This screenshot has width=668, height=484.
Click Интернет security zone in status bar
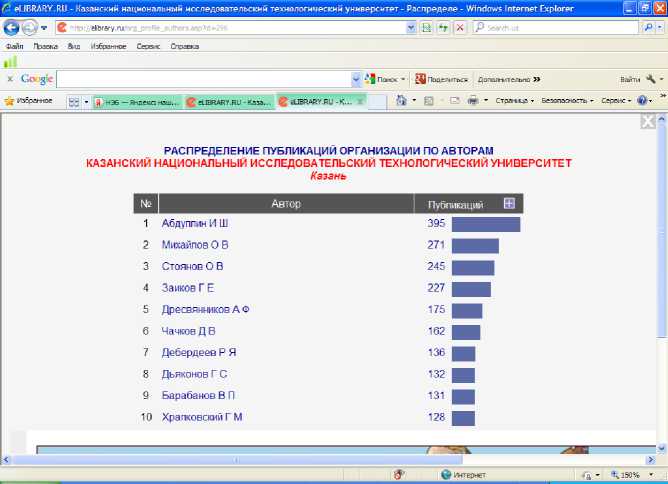[x=464, y=475]
